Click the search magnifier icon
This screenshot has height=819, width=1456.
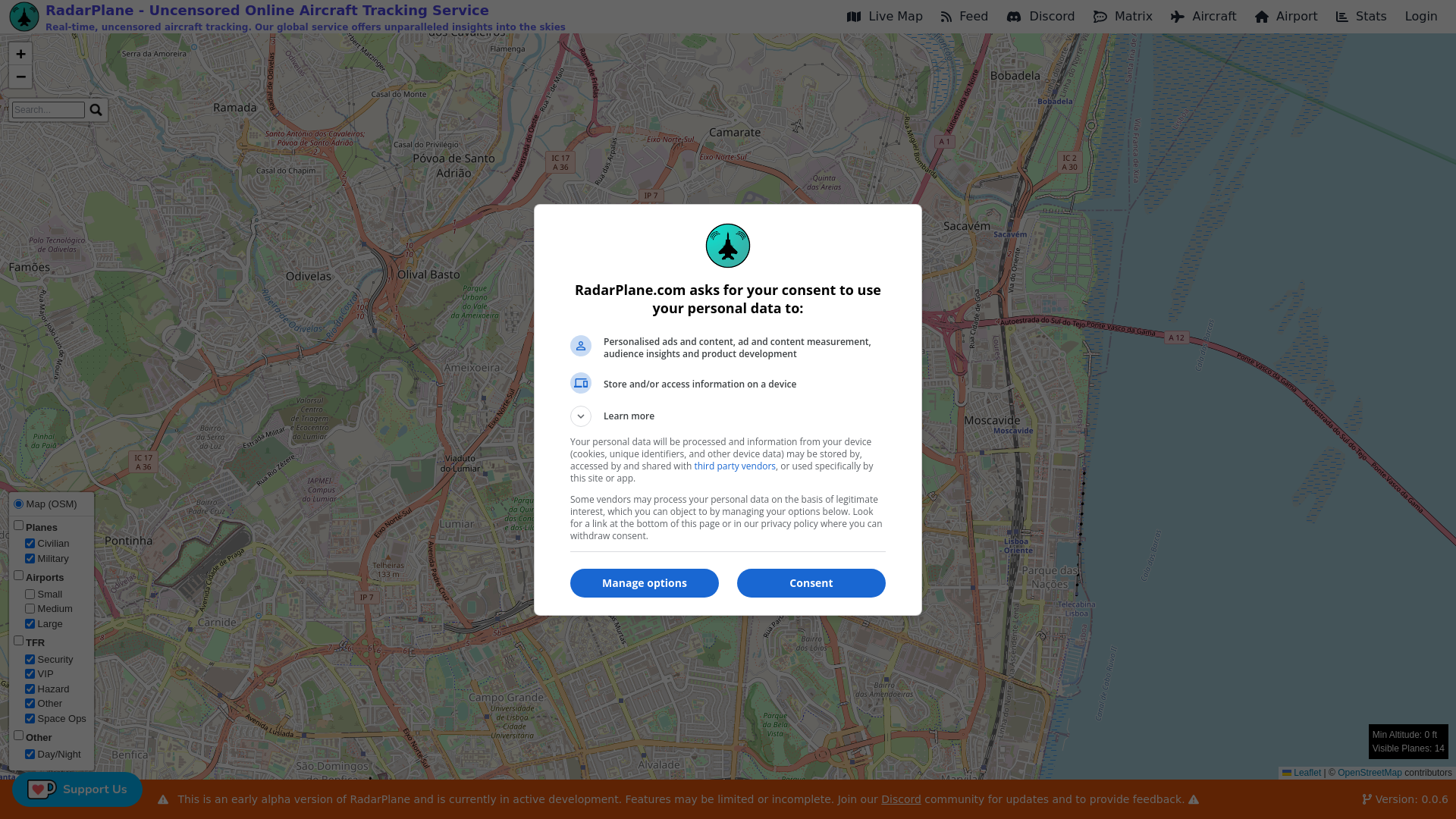click(96, 110)
